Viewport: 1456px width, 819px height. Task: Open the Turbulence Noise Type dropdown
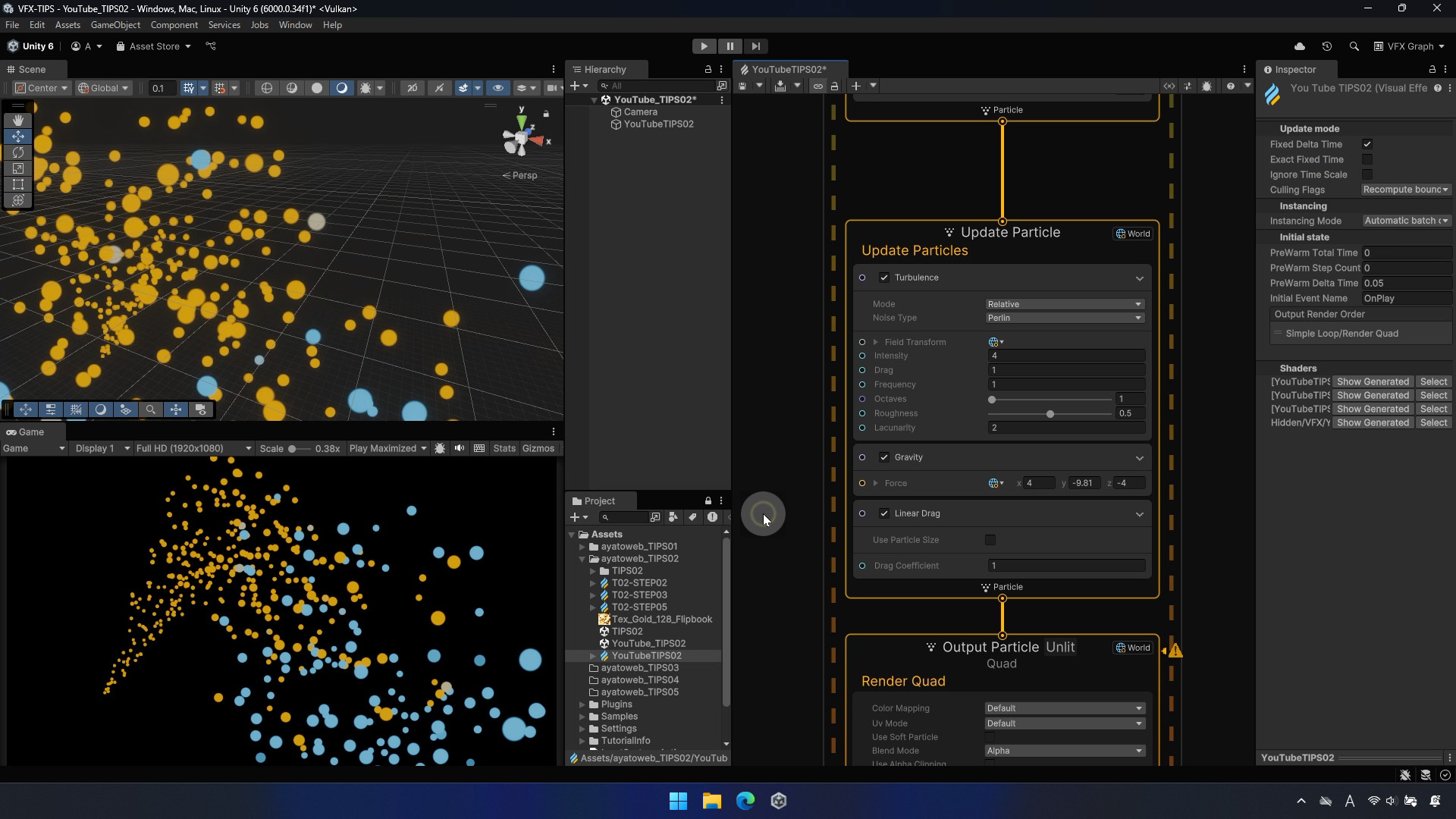(x=1064, y=318)
